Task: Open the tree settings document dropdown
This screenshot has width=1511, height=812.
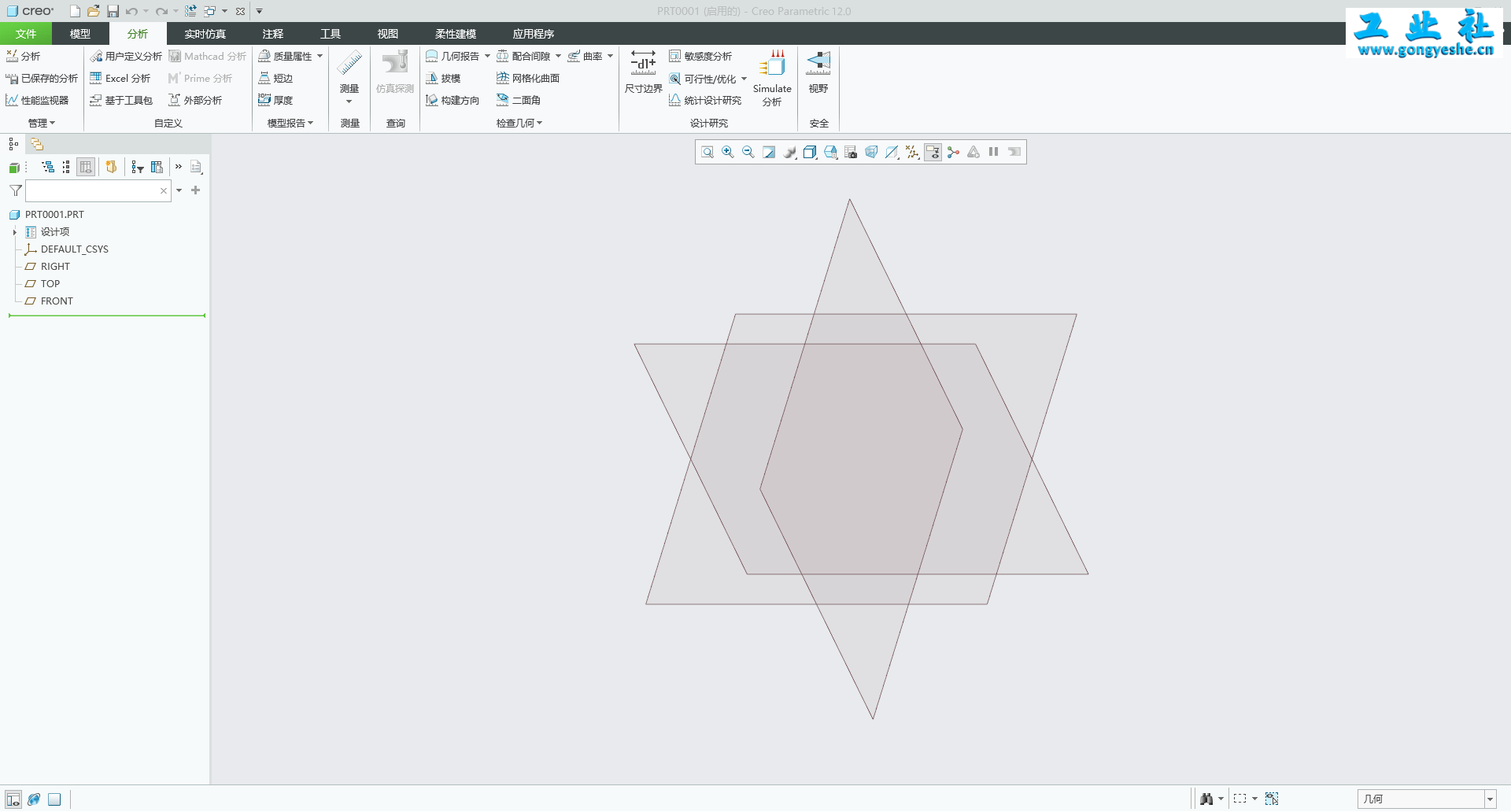Action: (x=197, y=167)
